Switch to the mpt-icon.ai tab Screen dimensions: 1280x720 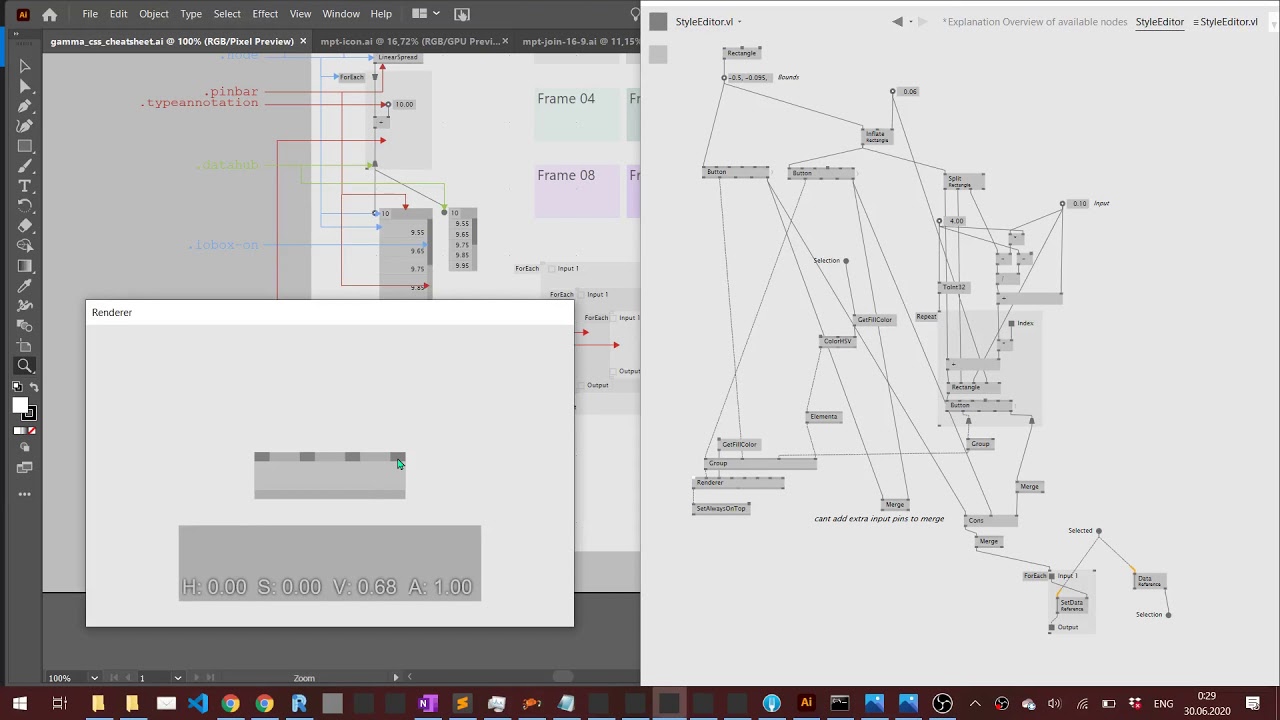pos(410,42)
